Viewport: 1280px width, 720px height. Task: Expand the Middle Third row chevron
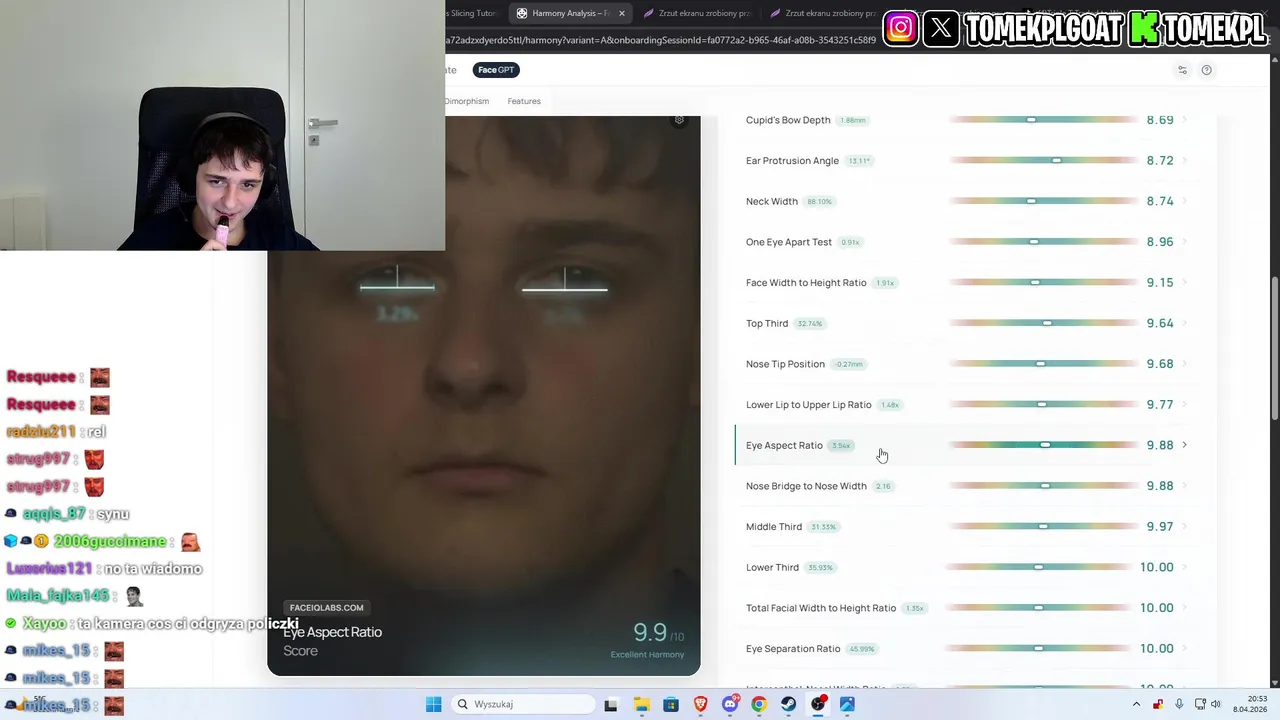pyautogui.click(x=1185, y=527)
